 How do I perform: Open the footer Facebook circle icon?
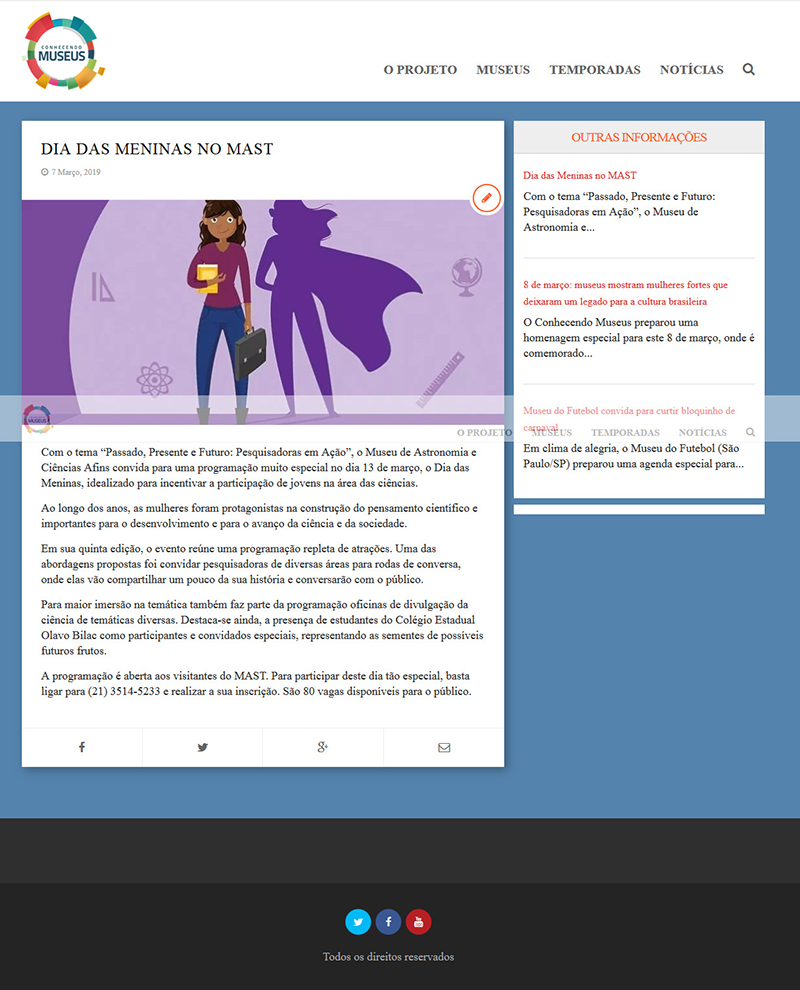coord(388,921)
